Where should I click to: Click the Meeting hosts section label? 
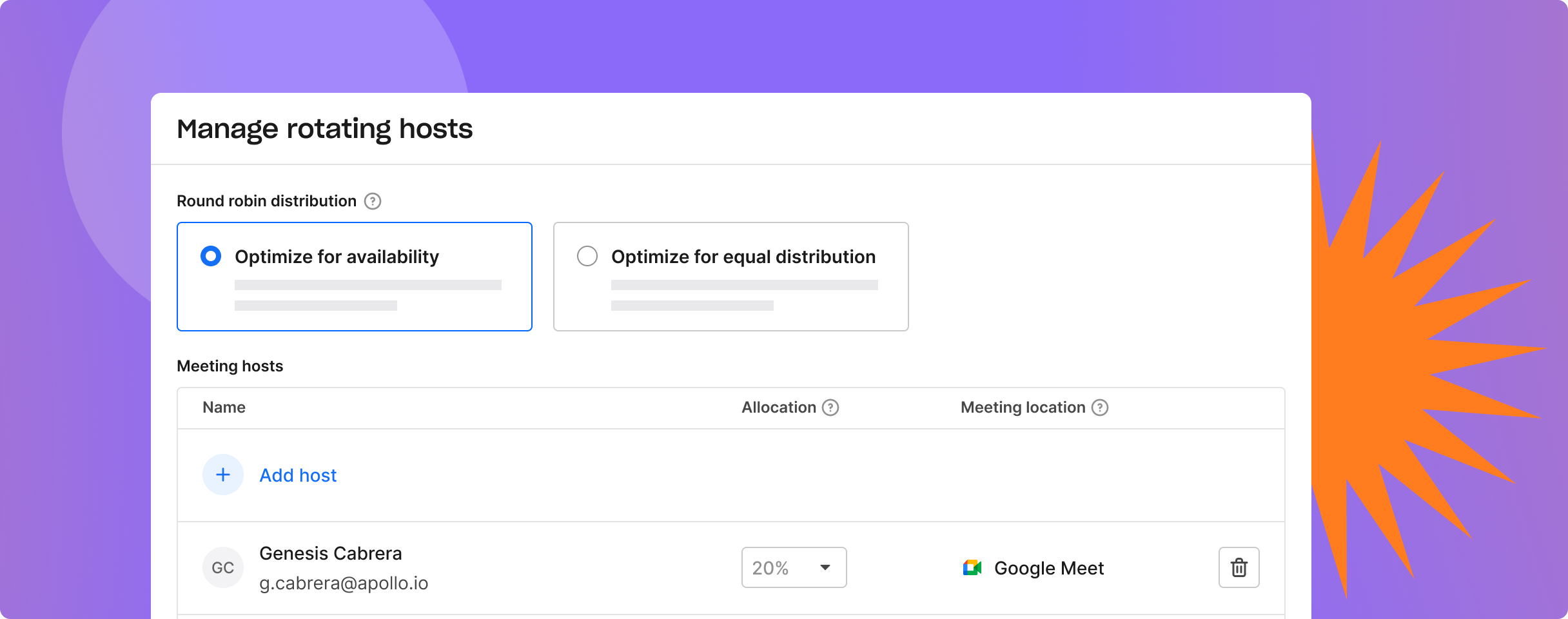(x=230, y=366)
